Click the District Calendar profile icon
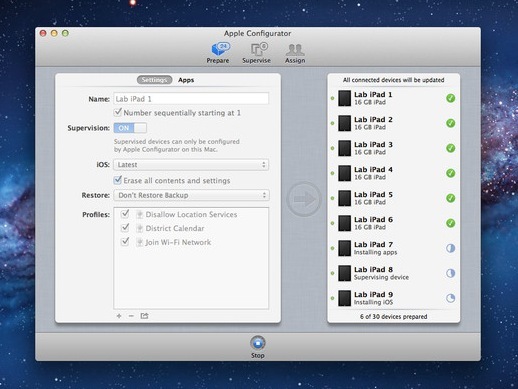This screenshot has width=518, height=389. click(140, 228)
